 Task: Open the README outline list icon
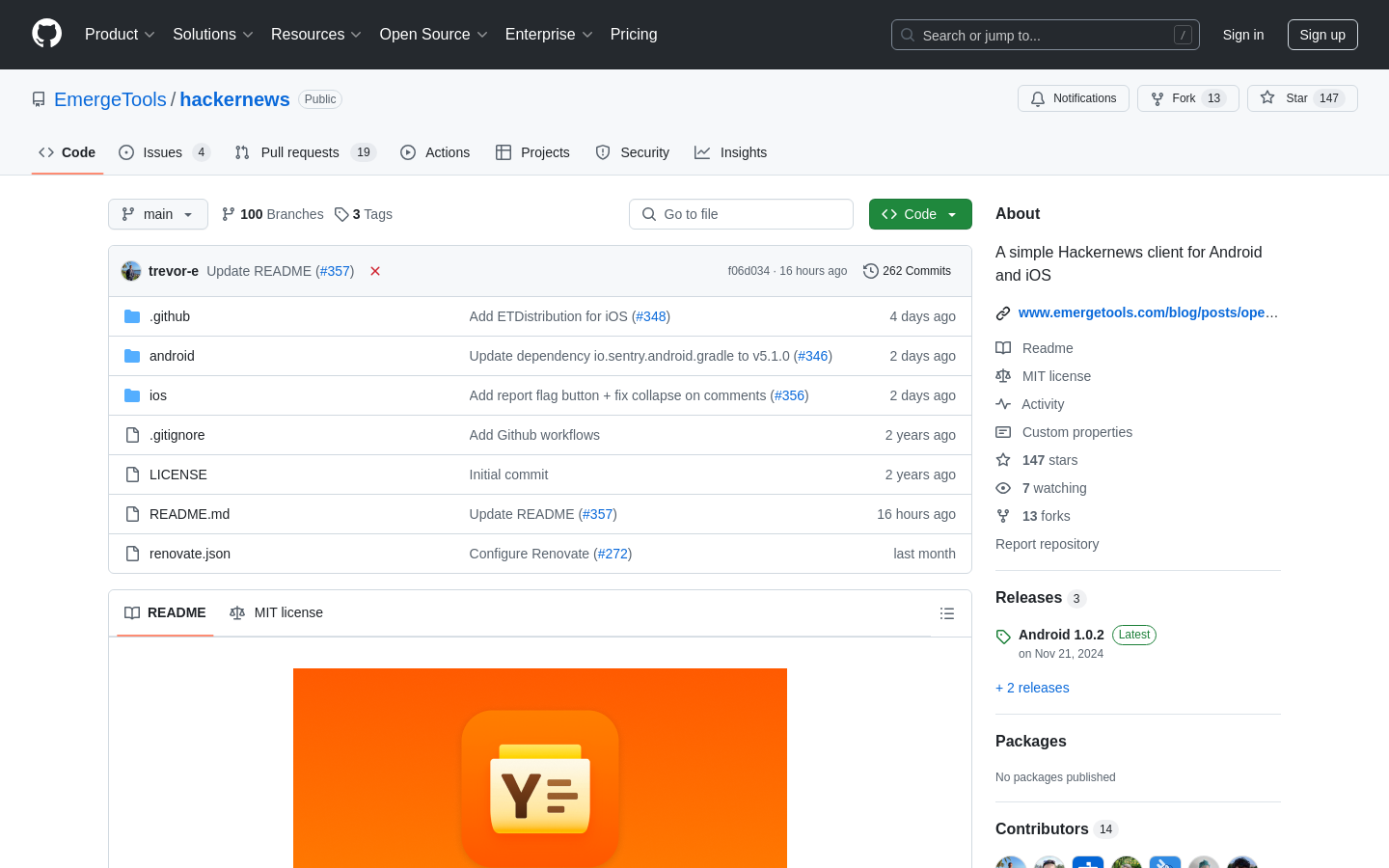click(947, 613)
